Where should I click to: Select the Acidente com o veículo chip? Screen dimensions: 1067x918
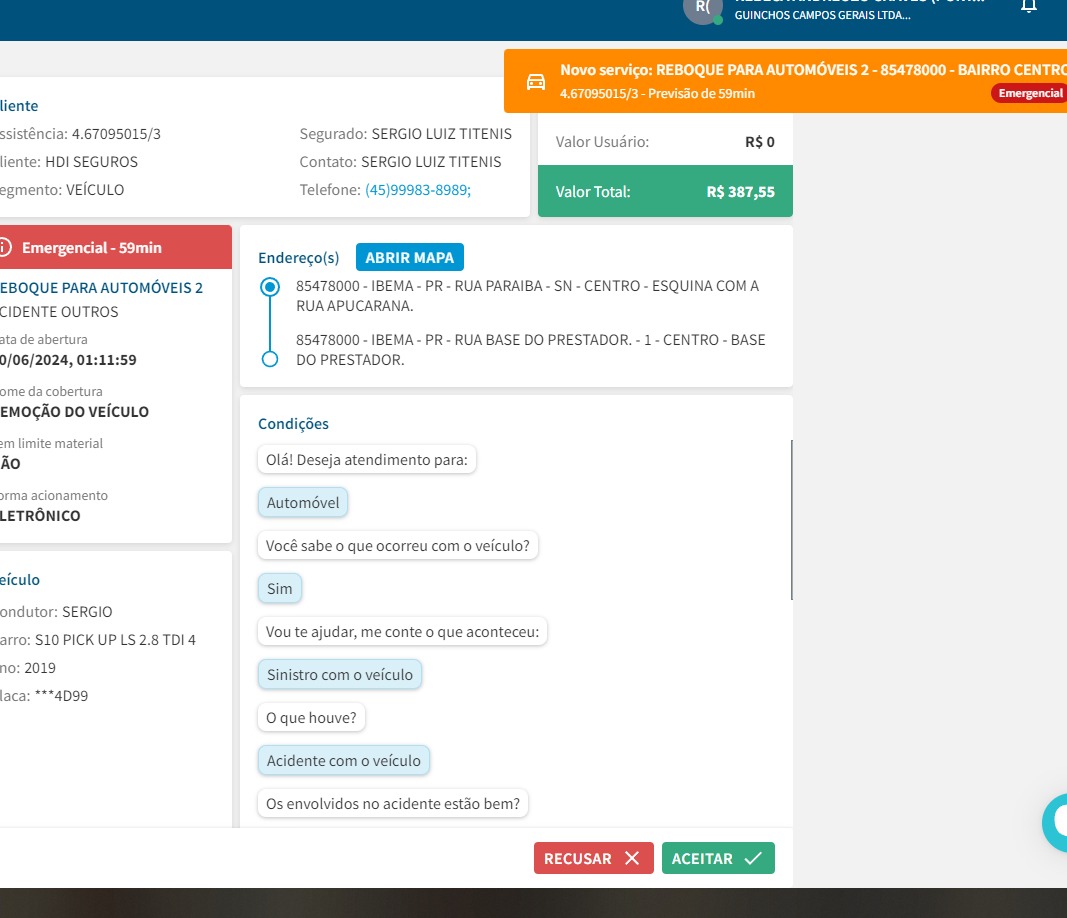pyautogui.click(x=344, y=760)
